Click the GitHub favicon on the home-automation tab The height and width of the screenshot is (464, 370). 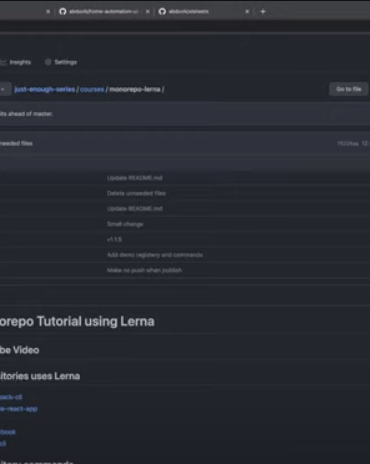pos(63,12)
